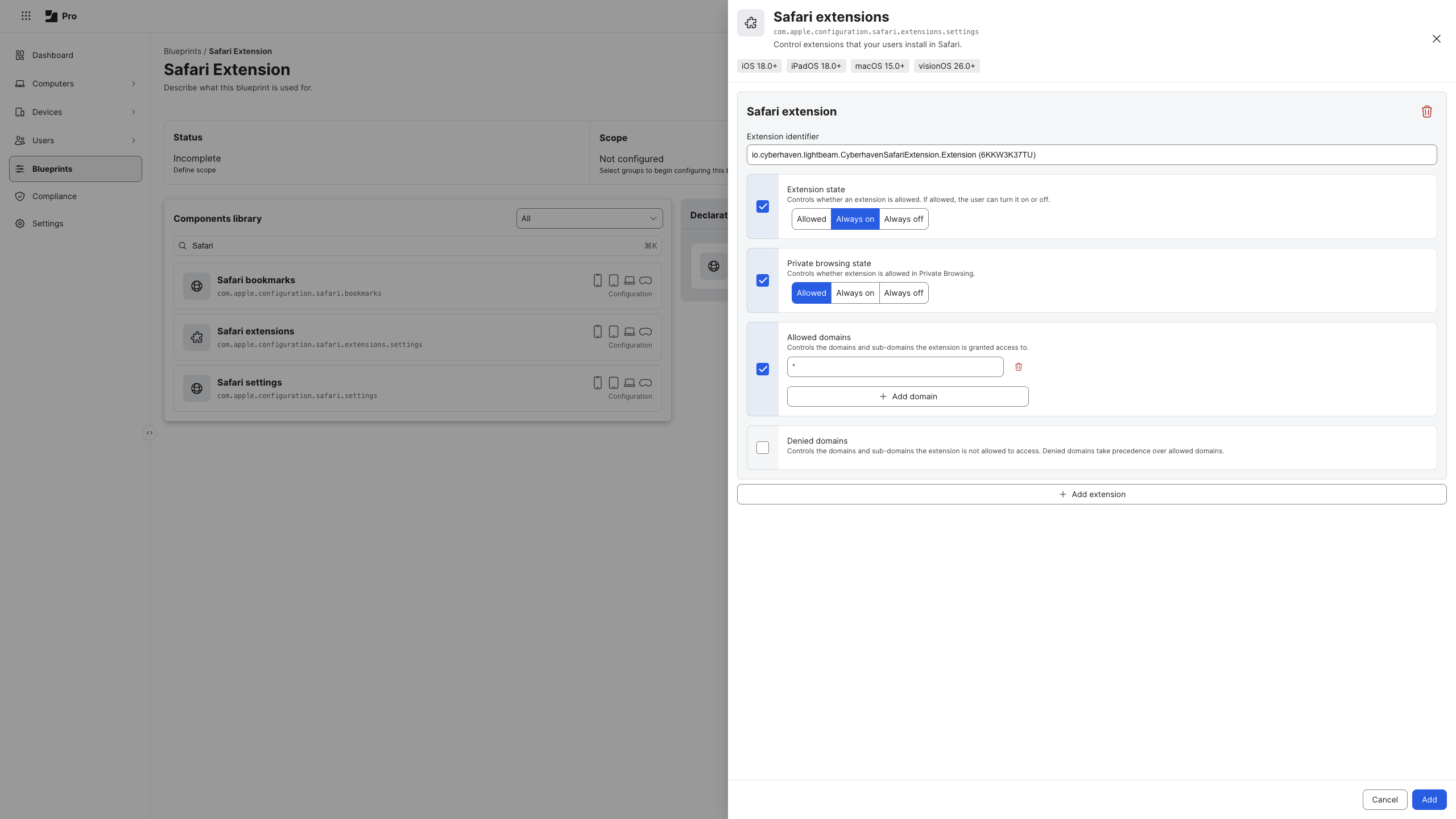The image size is (1456, 819).
Task: Uncheck the Allowed domains checkbox
Action: click(763, 369)
